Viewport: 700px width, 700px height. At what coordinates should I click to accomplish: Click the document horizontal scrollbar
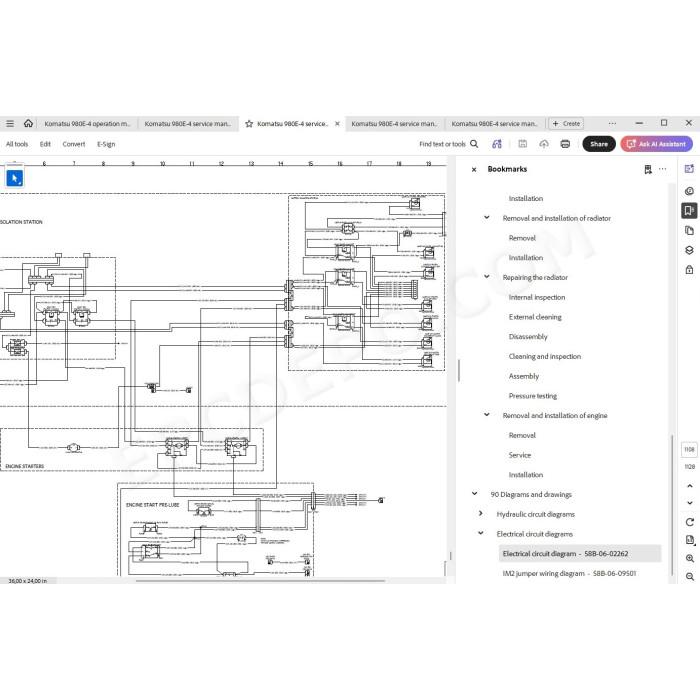pos(260,581)
